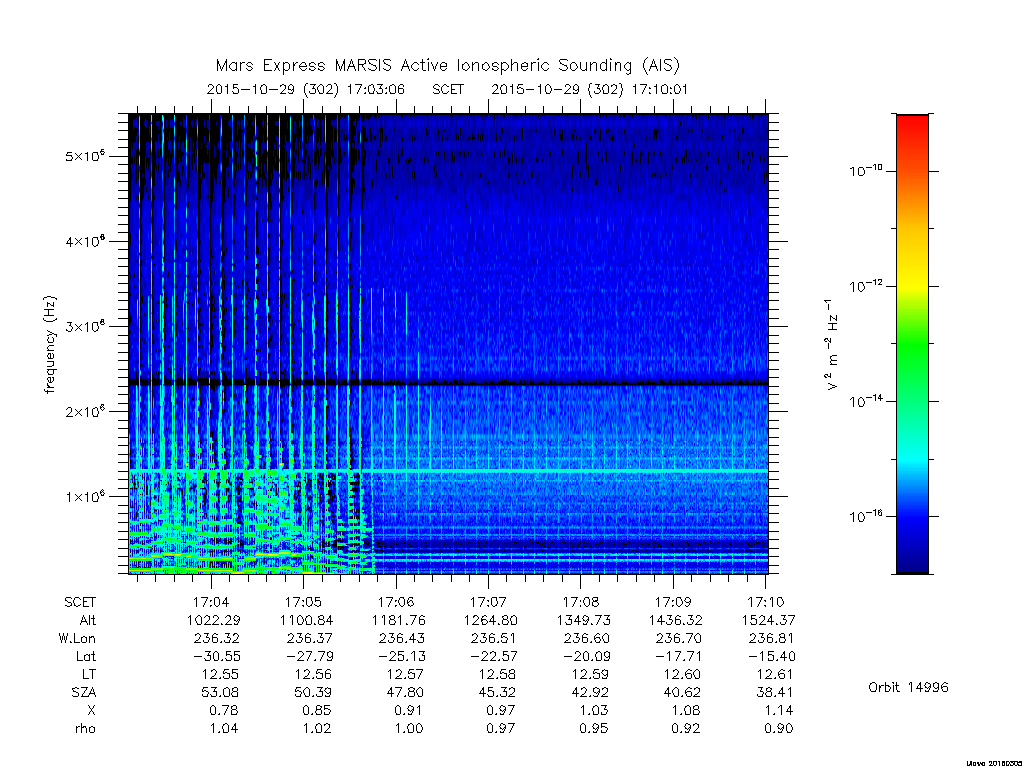
Task: Select the 17:04 time axis label
Action: [211, 602]
